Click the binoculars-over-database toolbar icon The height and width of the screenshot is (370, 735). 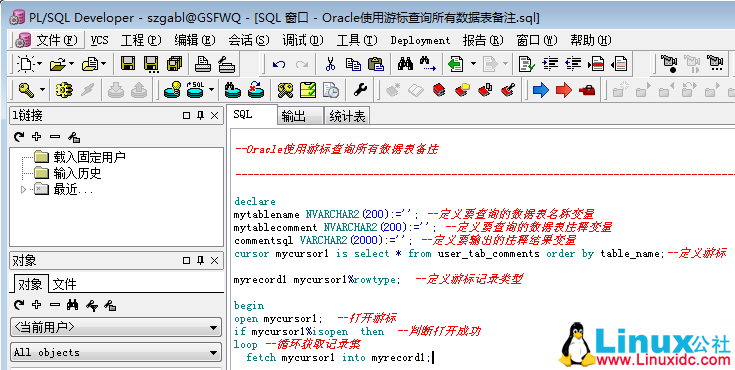click(233, 90)
